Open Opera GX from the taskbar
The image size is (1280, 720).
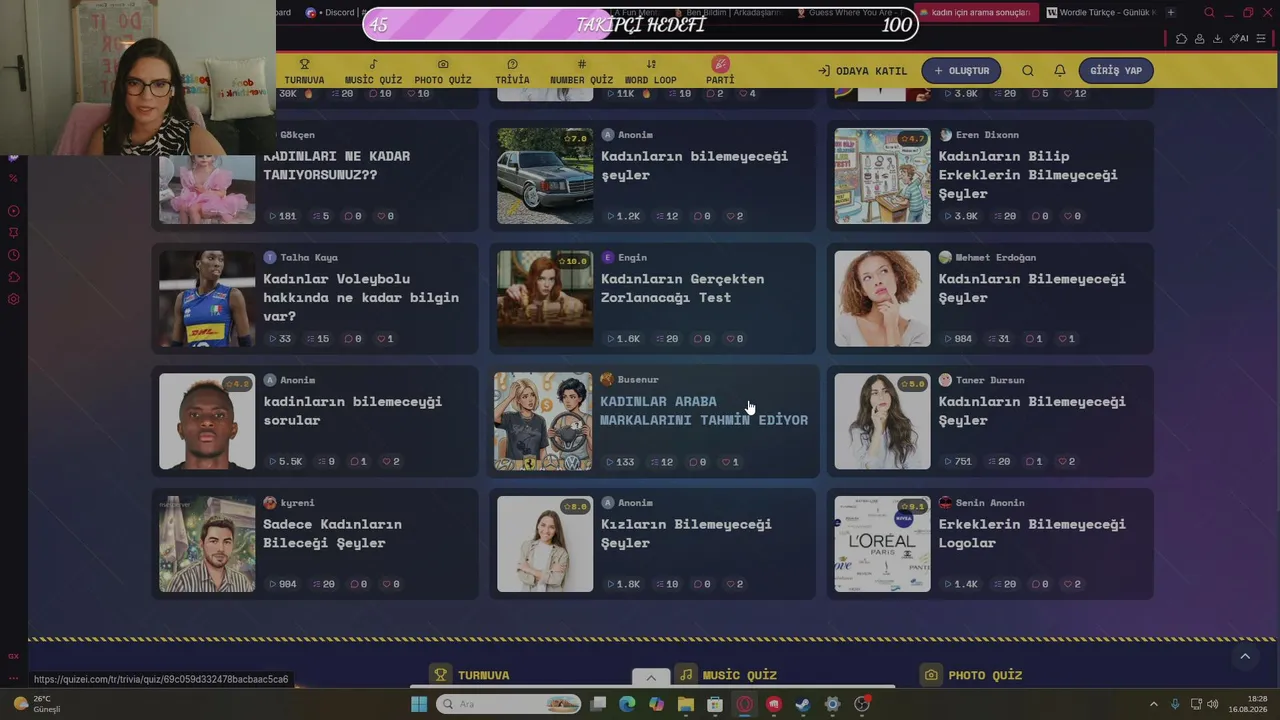tap(744, 704)
